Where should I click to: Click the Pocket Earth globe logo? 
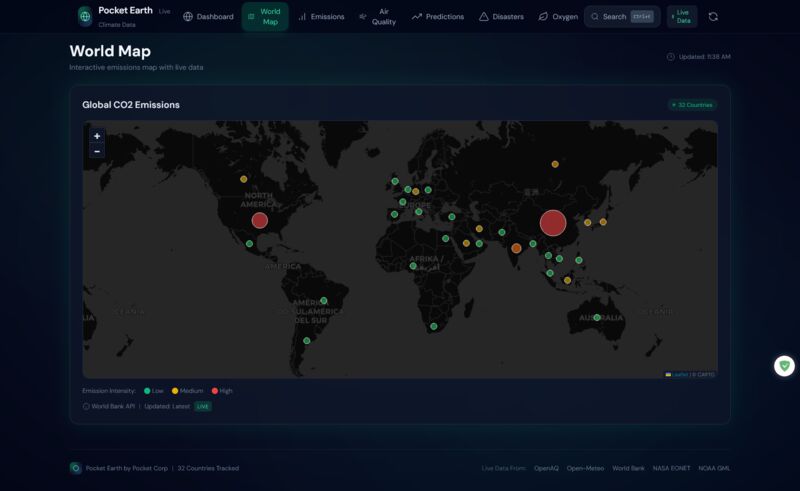coord(85,16)
